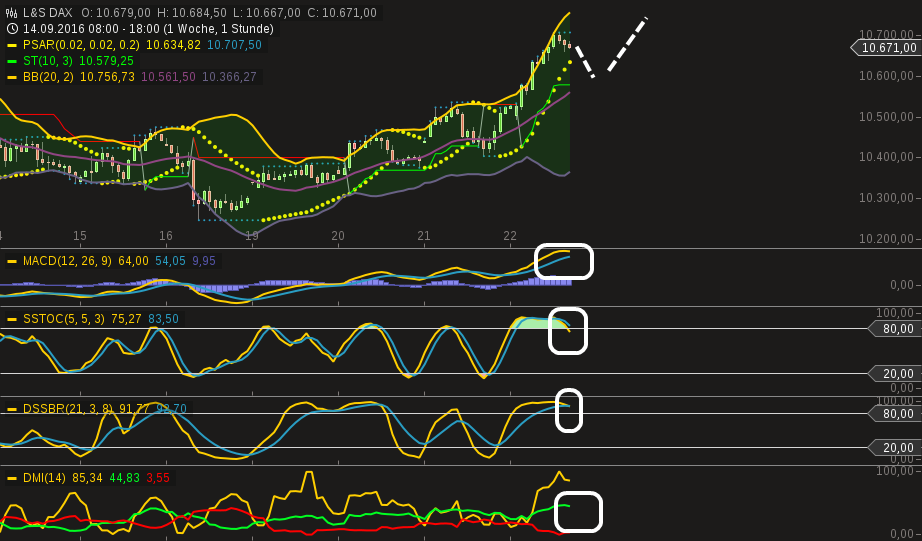Click the yellow DMI color marker
This screenshot has height=541, width=922.
point(11,478)
